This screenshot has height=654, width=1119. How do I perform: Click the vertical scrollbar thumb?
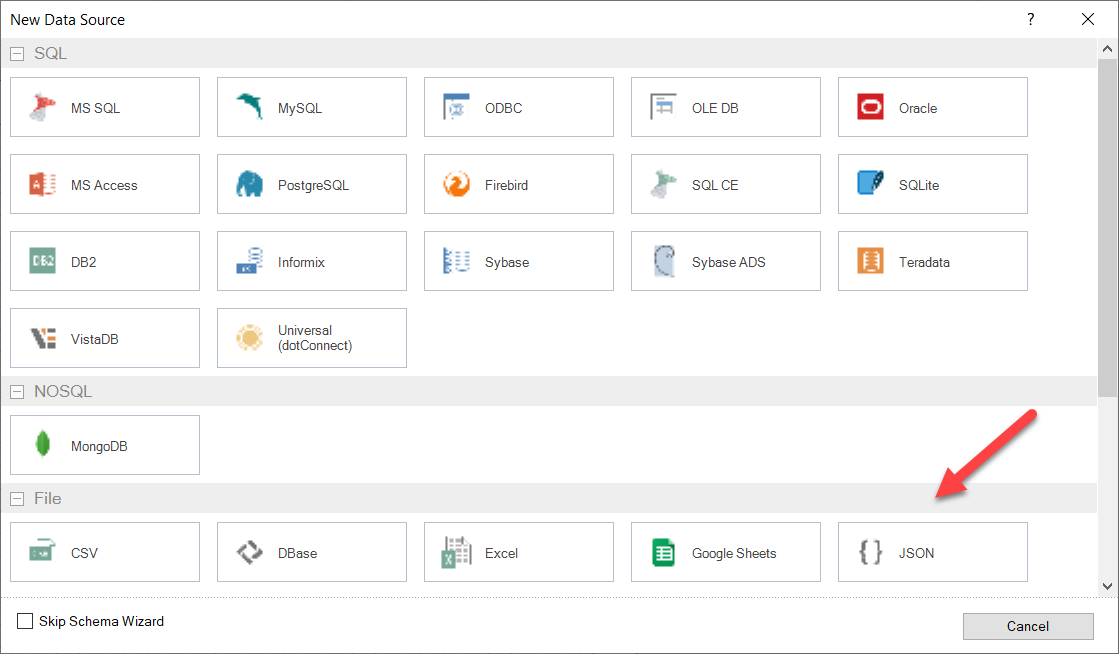pyautogui.click(x=1107, y=228)
